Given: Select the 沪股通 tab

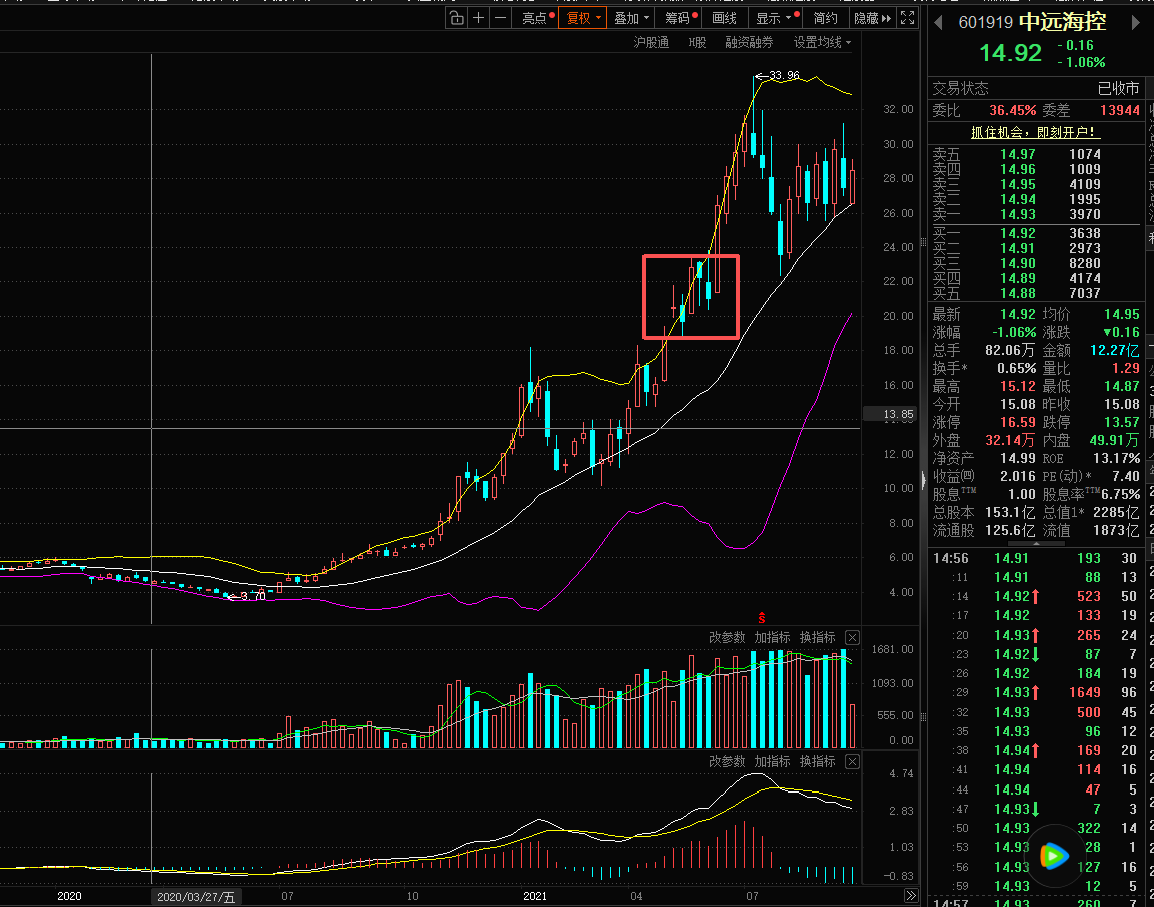Looking at the screenshot, I should [651, 42].
